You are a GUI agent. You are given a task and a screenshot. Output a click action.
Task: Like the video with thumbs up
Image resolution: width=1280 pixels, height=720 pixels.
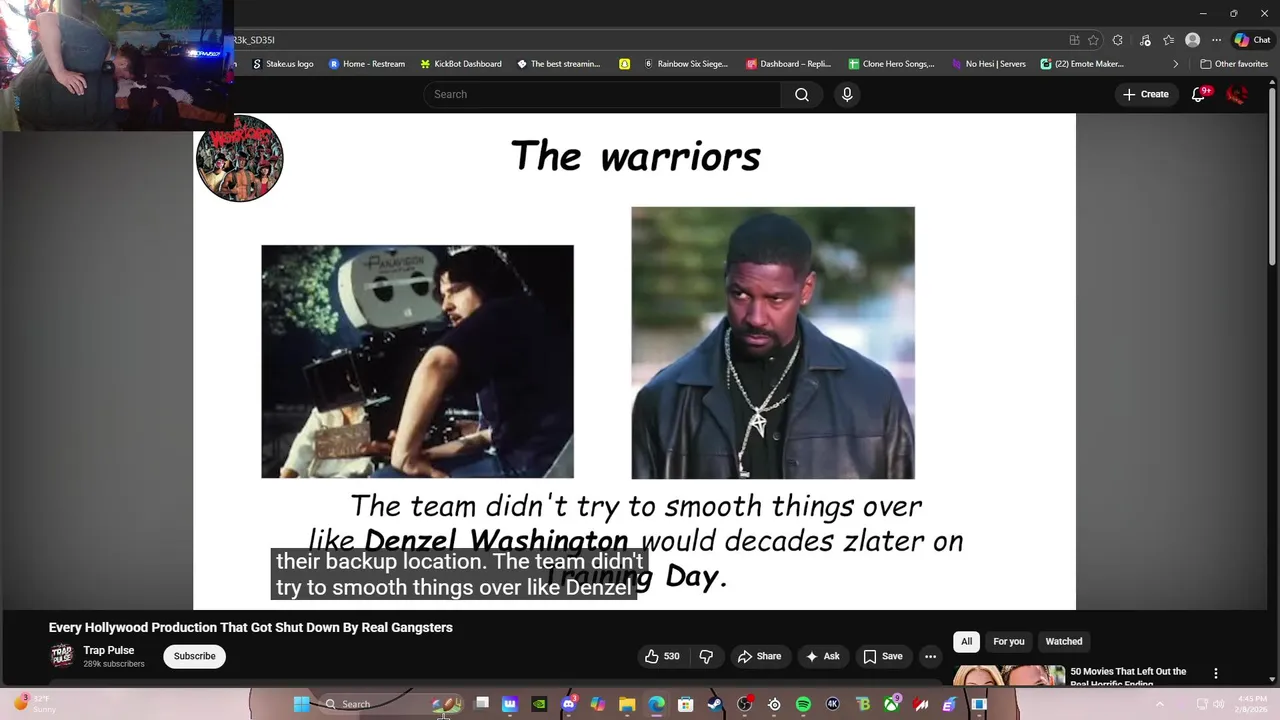pos(662,656)
